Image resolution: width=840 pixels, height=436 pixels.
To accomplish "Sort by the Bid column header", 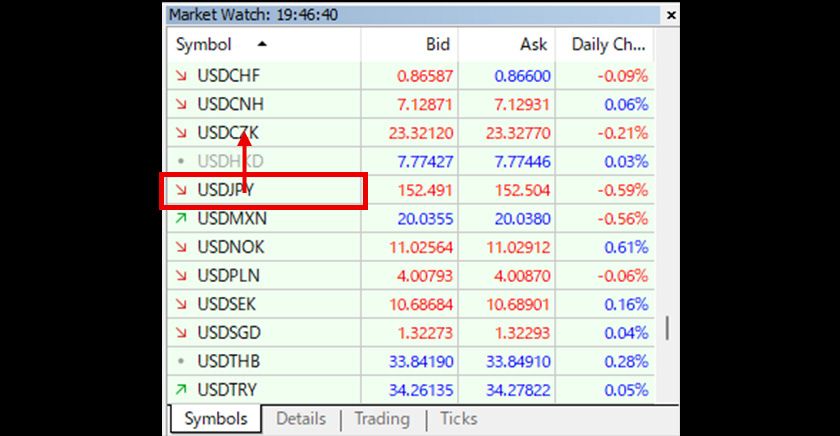I will tap(437, 45).
